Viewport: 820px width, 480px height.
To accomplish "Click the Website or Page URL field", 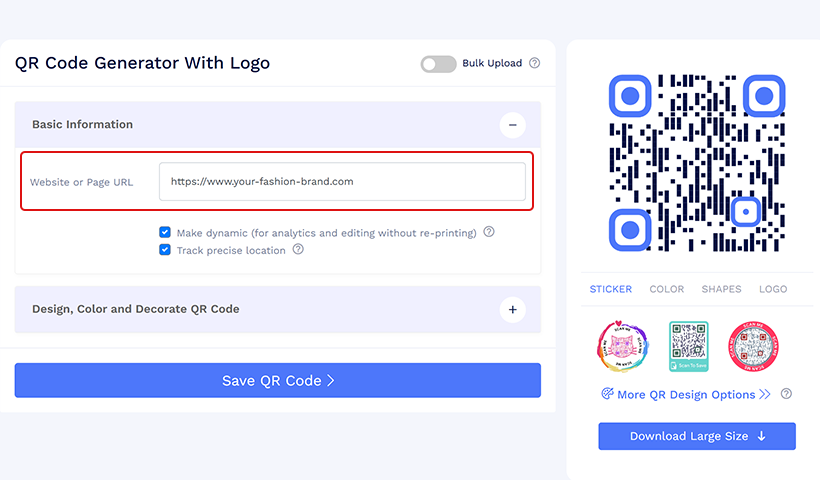I will [x=342, y=182].
